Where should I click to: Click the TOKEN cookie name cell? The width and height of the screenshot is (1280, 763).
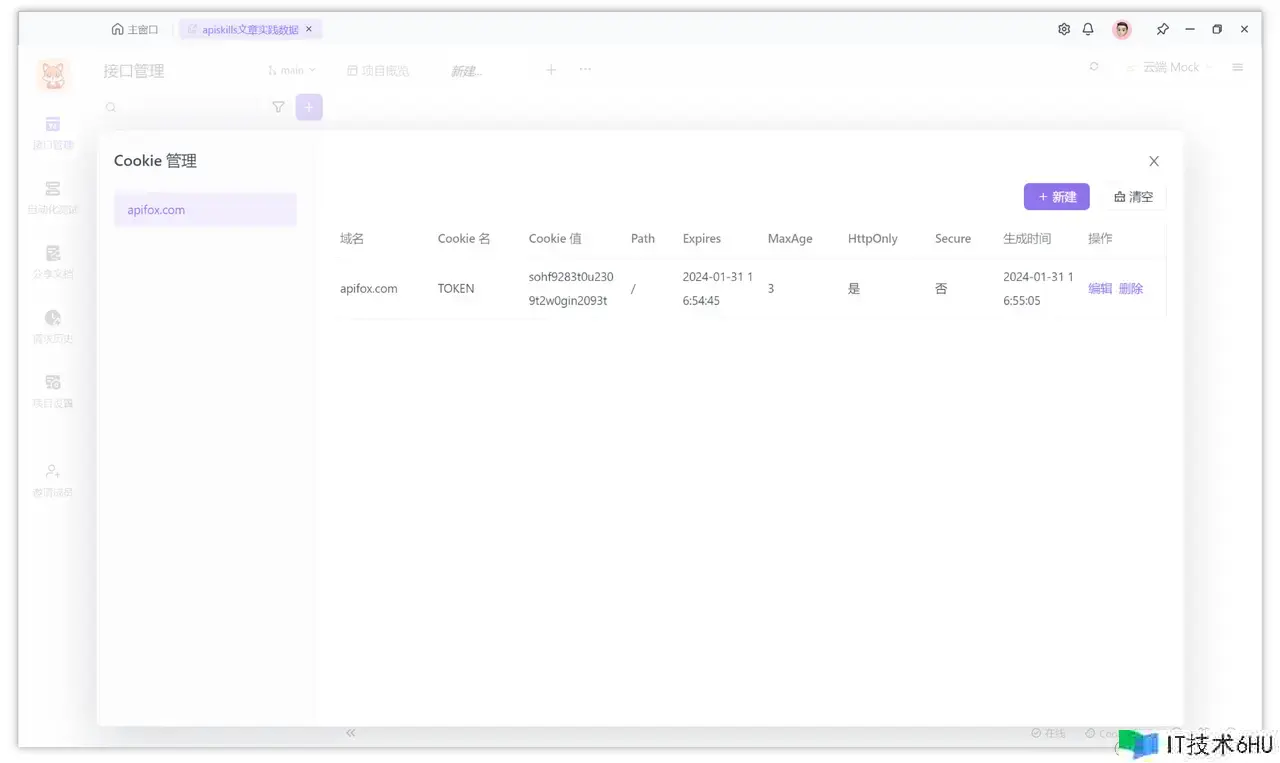pos(456,289)
